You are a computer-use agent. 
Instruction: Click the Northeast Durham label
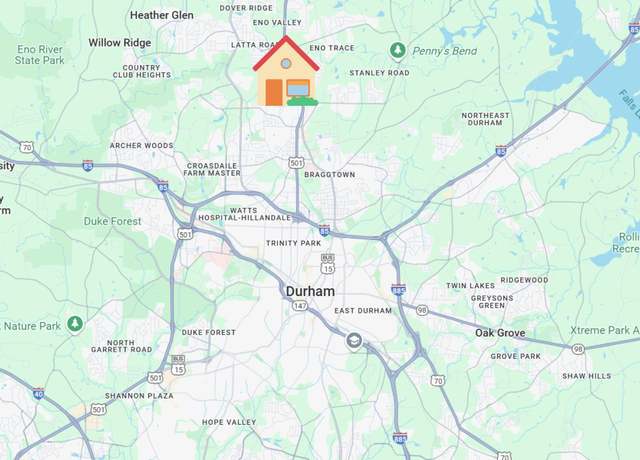pyautogui.click(x=485, y=119)
